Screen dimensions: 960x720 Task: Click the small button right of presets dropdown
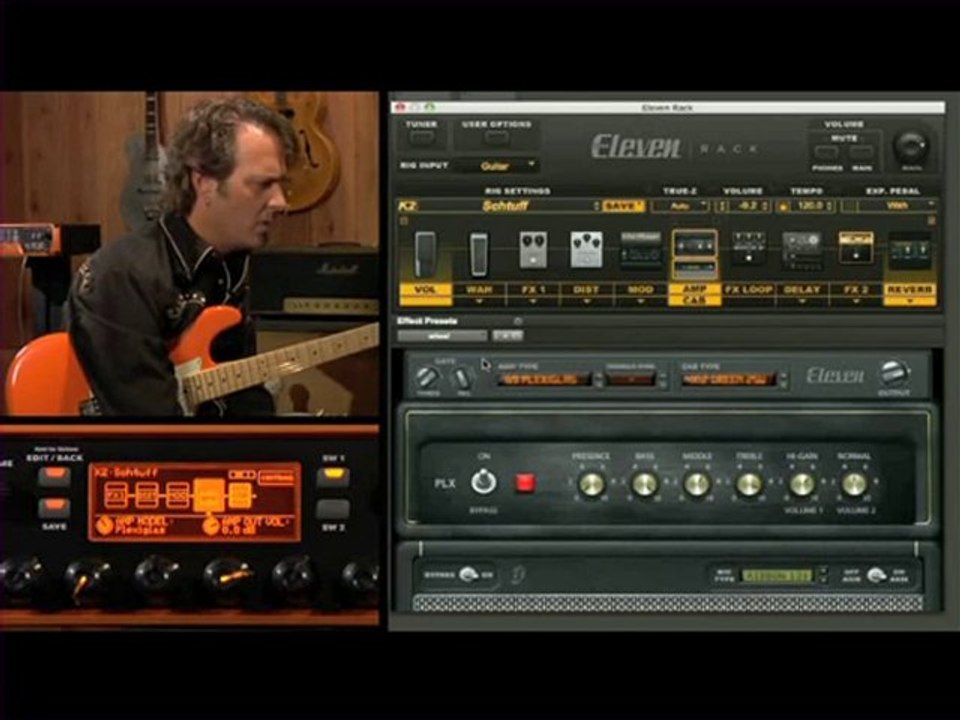tap(508, 336)
